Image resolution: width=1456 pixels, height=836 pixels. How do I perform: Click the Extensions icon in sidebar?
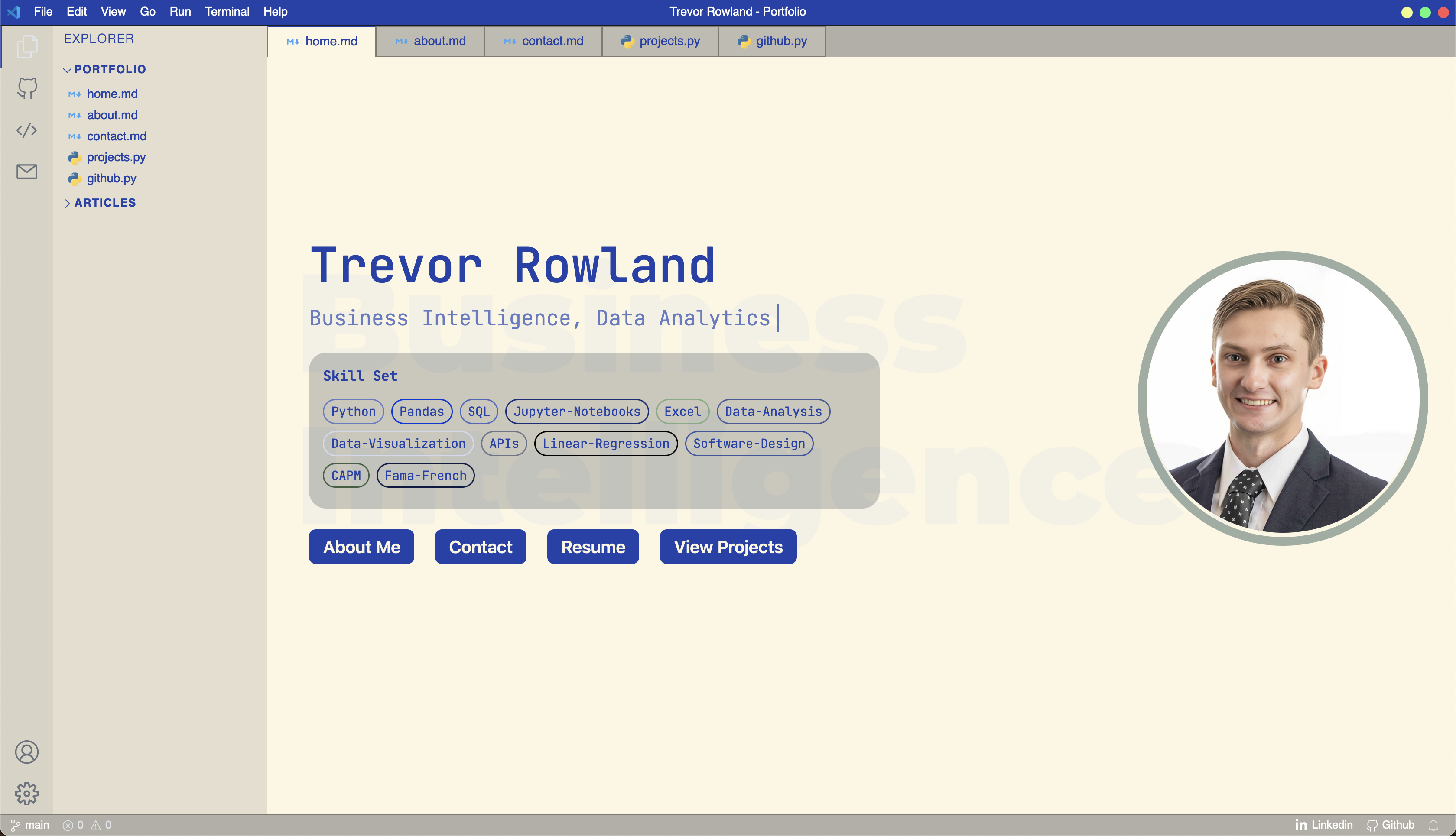(x=26, y=130)
